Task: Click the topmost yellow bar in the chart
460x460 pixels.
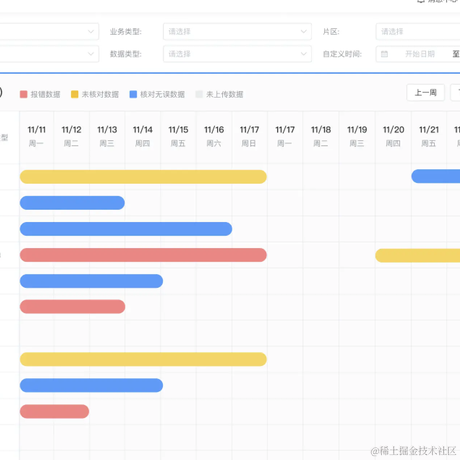Action: click(143, 177)
